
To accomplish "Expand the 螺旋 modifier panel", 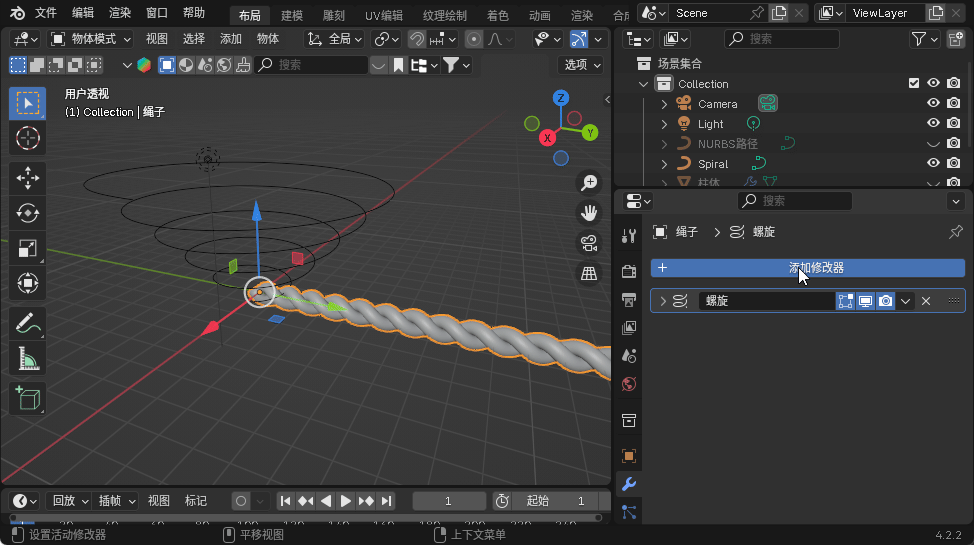I will click(x=663, y=301).
